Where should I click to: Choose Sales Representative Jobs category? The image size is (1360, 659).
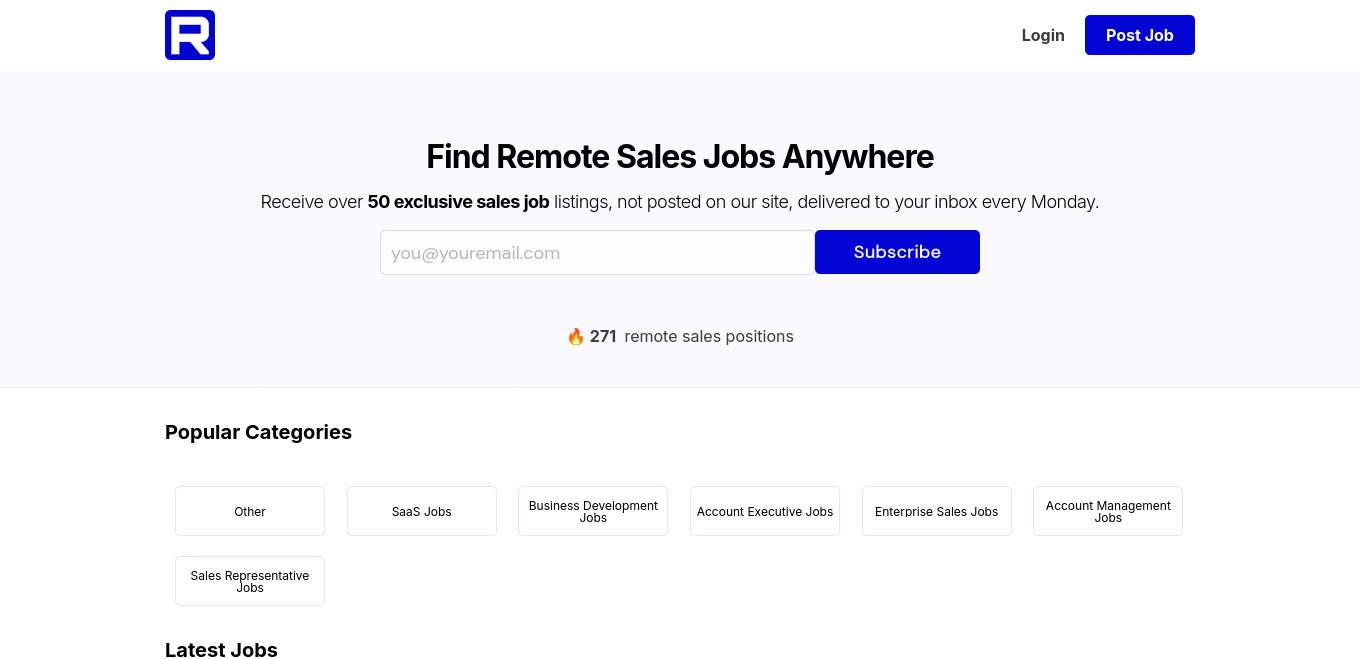click(250, 581)
